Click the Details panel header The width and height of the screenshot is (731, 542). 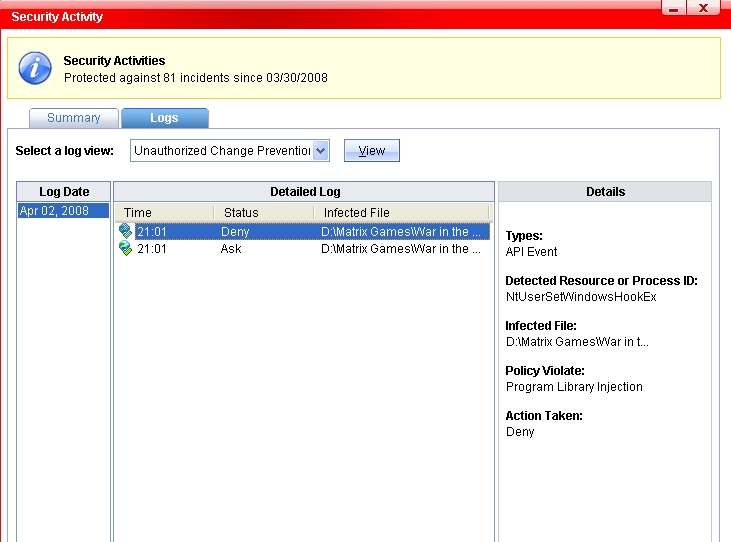click(605, 192)
